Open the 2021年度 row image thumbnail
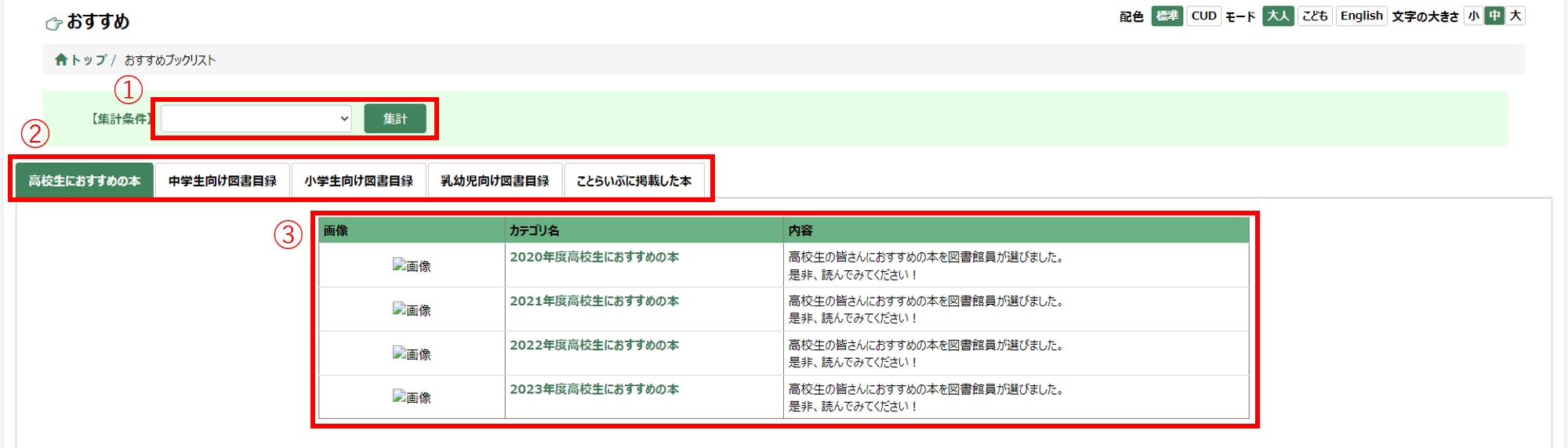 pyautogui.click(x=412, y=309)
